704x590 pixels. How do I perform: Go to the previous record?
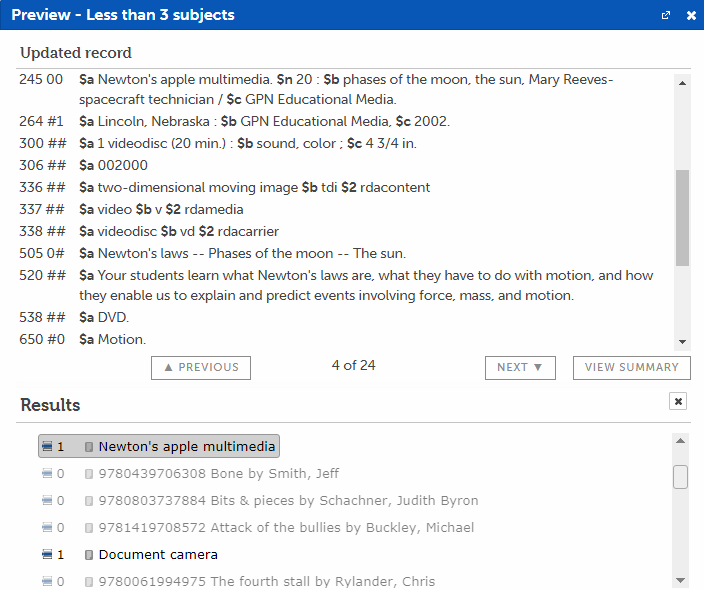(x=201, y=367)
